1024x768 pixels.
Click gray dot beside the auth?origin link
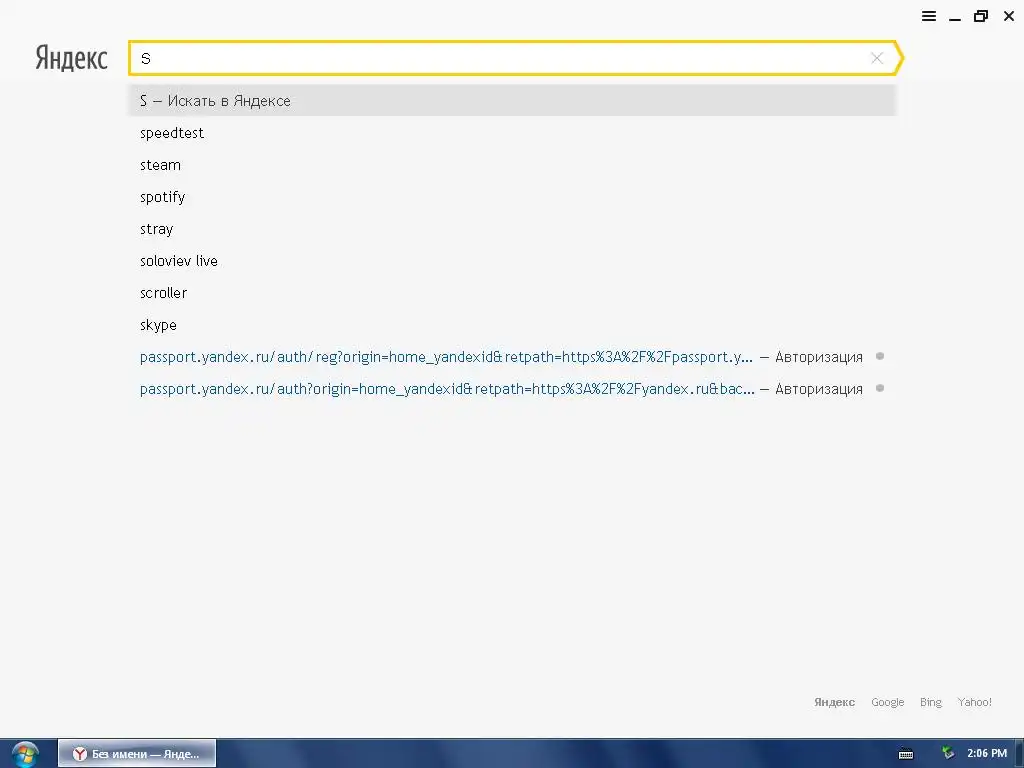point(880,389)
